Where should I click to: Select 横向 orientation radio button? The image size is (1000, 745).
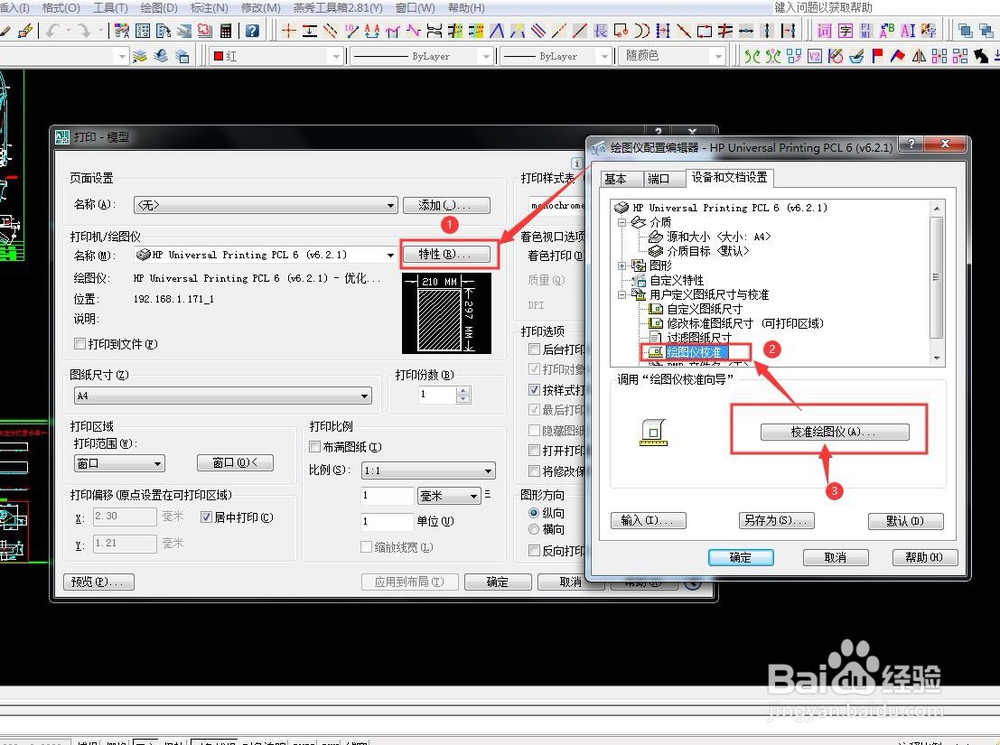(x=534, y=529)
